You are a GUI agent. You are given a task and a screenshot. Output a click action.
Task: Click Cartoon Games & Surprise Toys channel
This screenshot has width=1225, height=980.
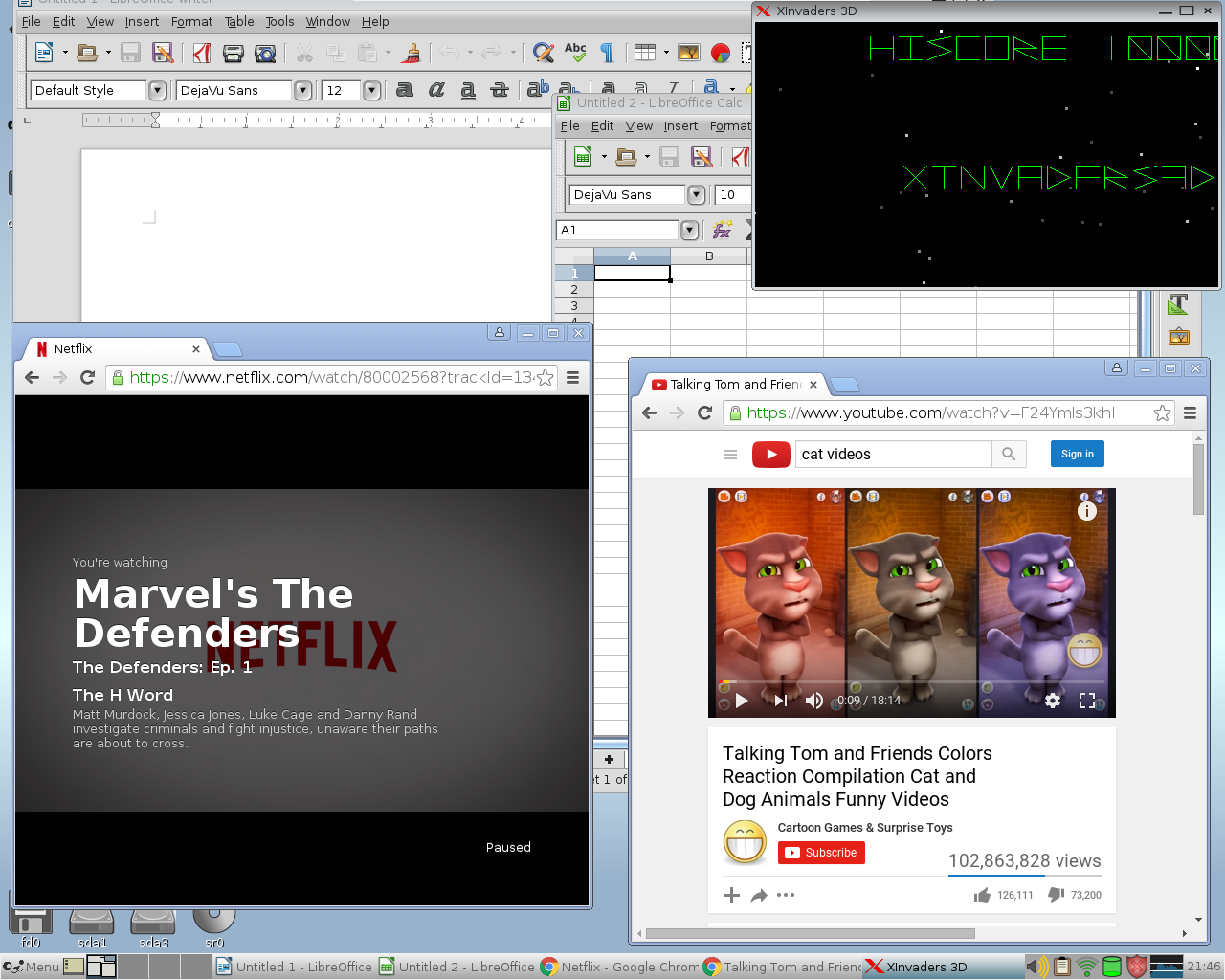[865, 828]
